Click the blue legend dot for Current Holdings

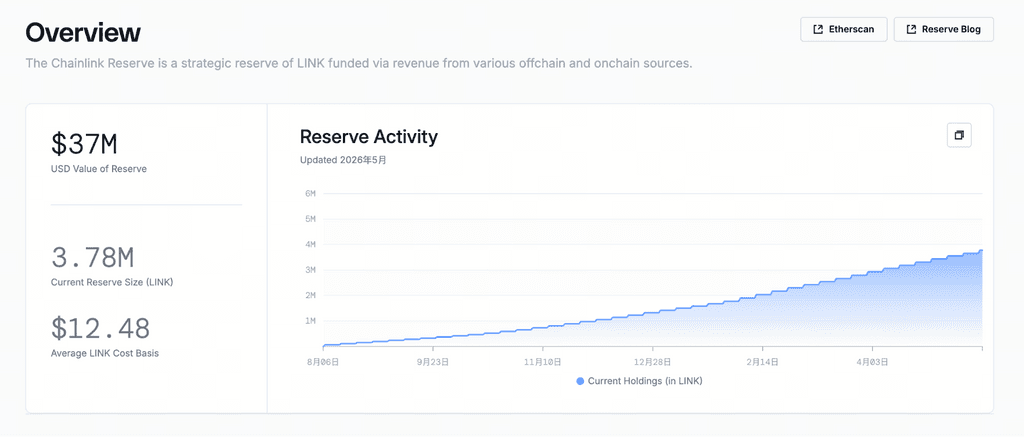click(580, 381)
